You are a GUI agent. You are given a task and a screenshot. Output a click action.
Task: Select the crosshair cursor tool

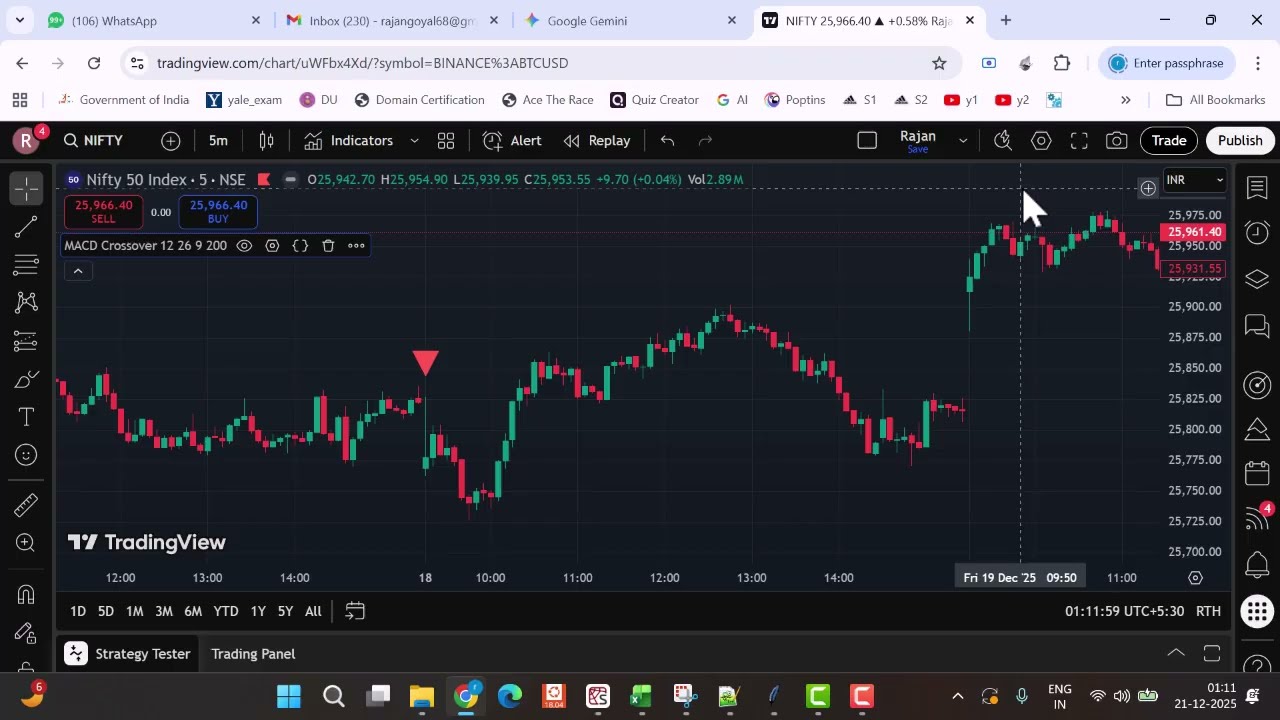[27, 188]
